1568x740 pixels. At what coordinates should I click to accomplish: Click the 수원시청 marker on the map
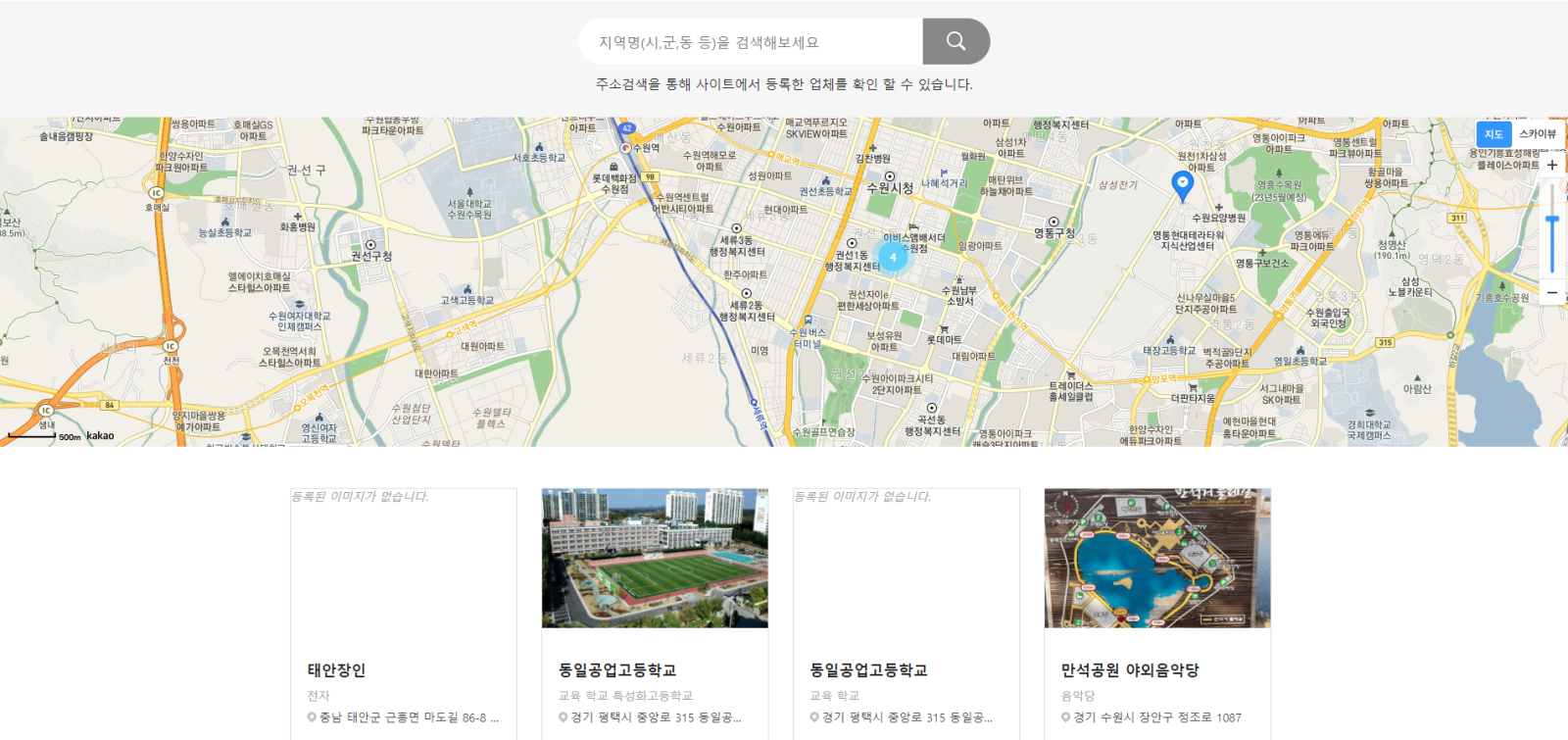889,177
